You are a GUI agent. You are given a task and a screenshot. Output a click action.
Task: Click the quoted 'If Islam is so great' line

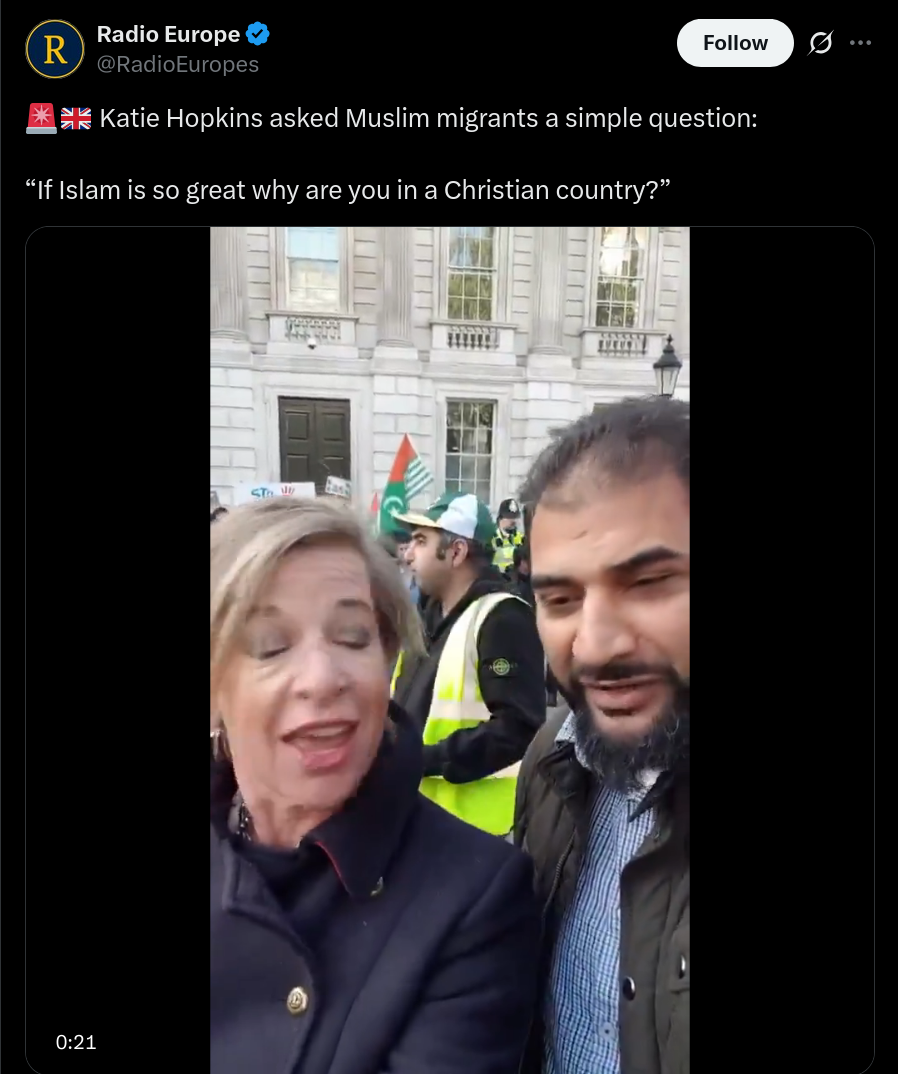coord(347,190)
